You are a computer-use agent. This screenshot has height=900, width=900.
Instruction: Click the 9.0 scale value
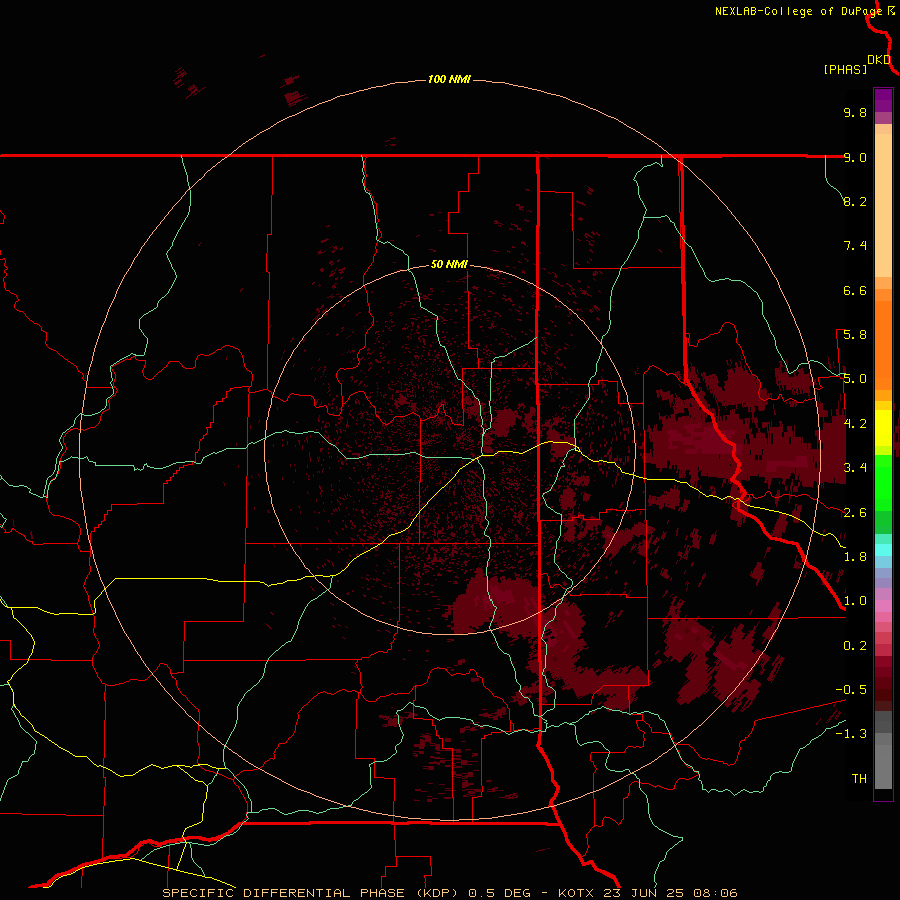(x=855, y=157)
